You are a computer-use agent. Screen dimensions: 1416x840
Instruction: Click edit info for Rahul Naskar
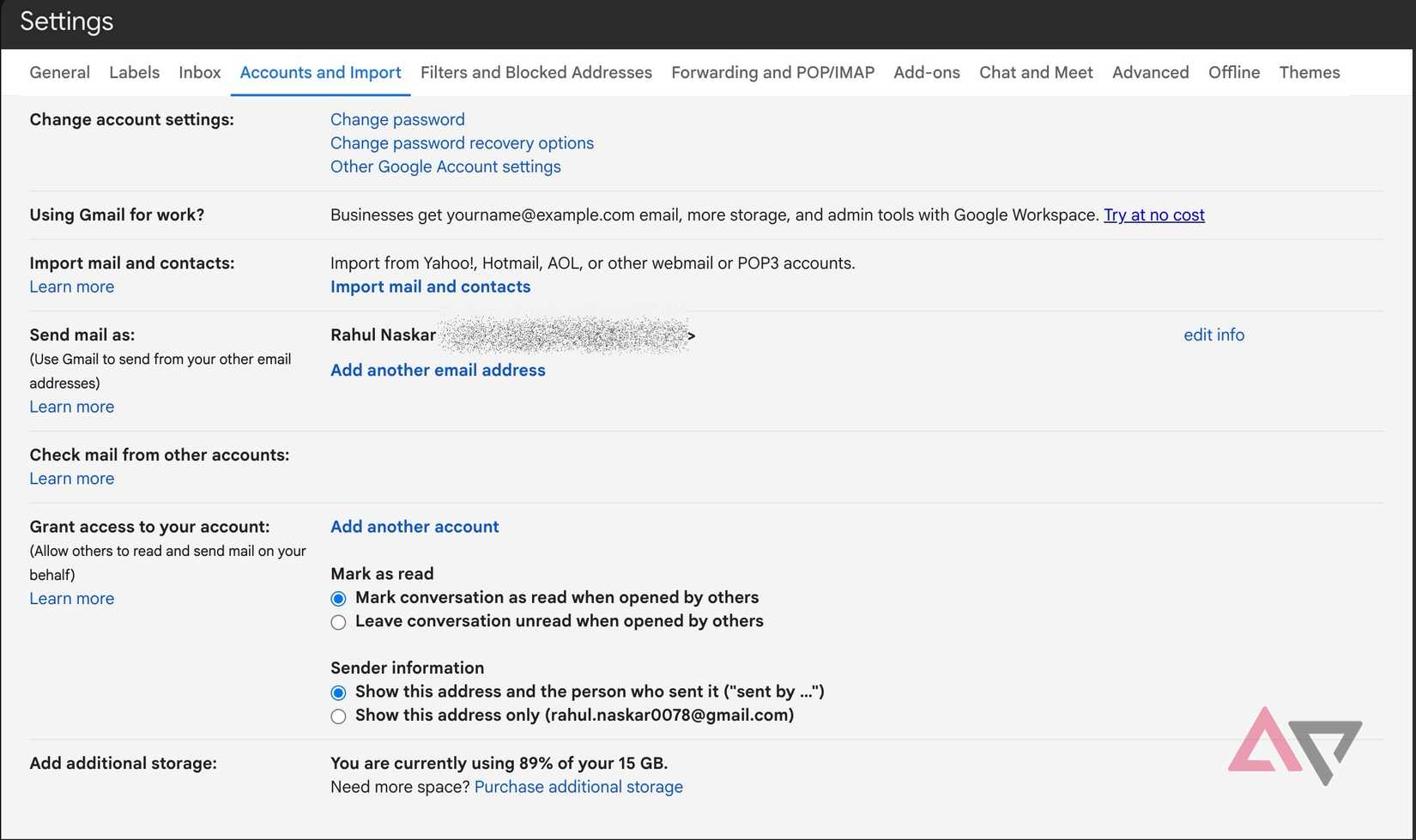click(1213, 335)
